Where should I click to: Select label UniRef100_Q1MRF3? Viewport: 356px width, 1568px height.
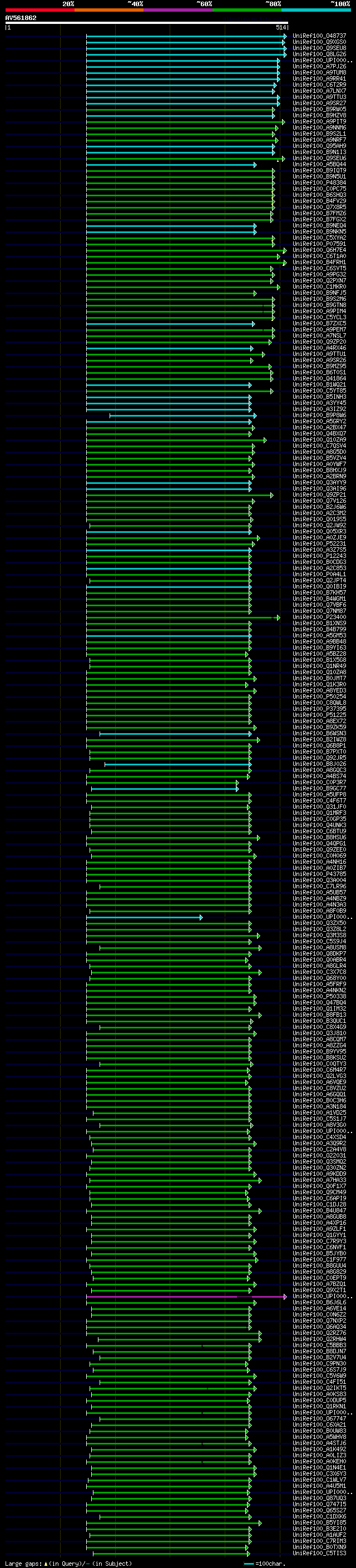coord(319,813)
